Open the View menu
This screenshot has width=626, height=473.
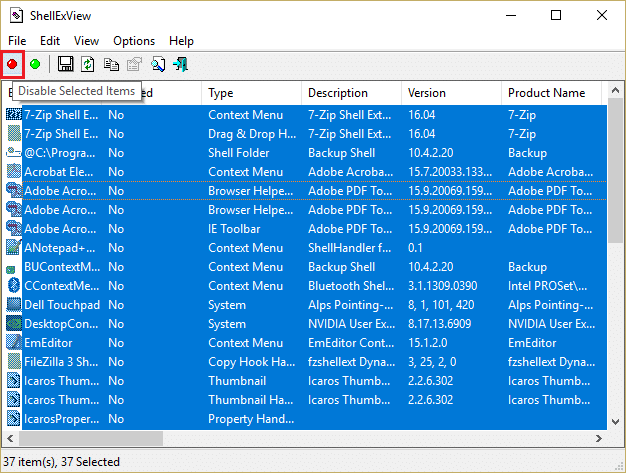click(86, 41)
